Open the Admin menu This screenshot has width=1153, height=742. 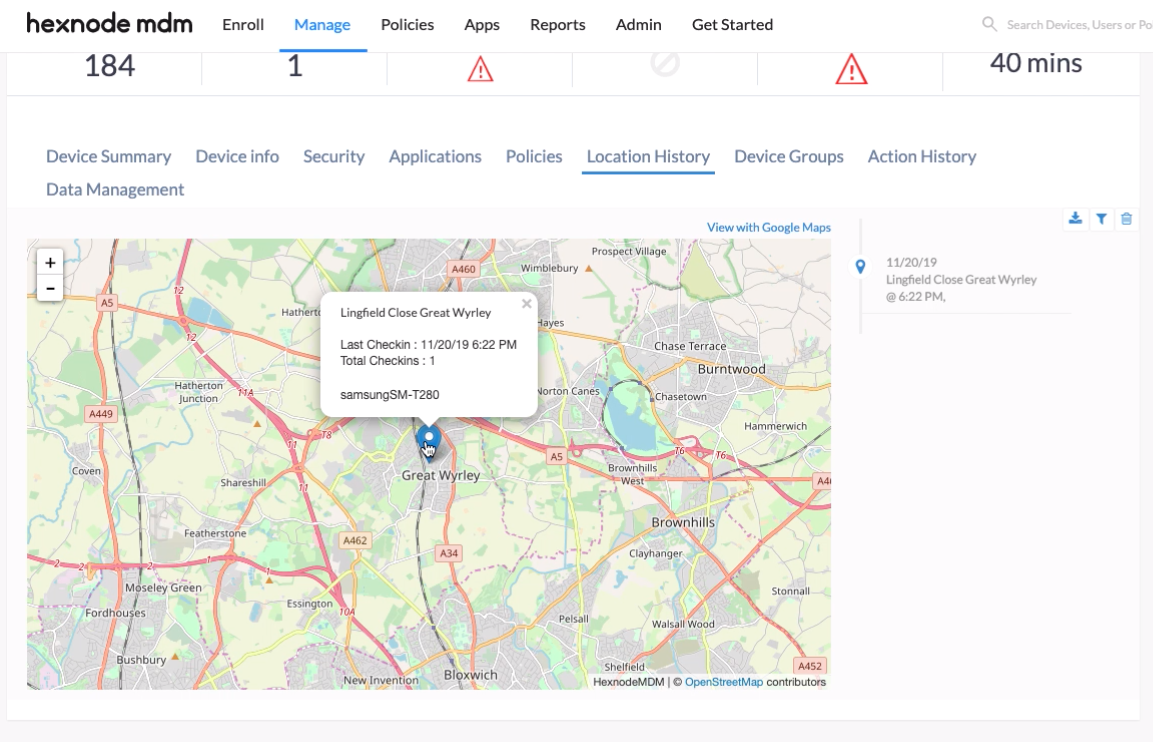638,24
